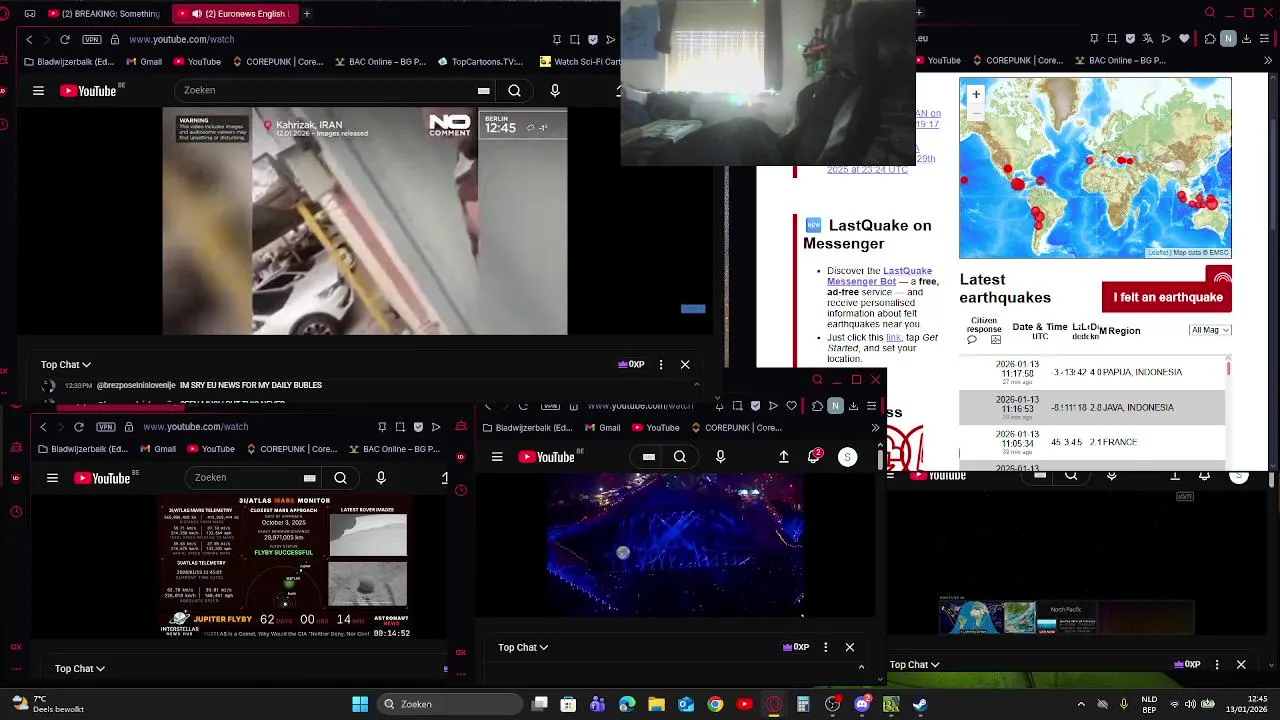Click snapshot icon in Euronews window address bar
1280x720 pixels.
(575, 40)
